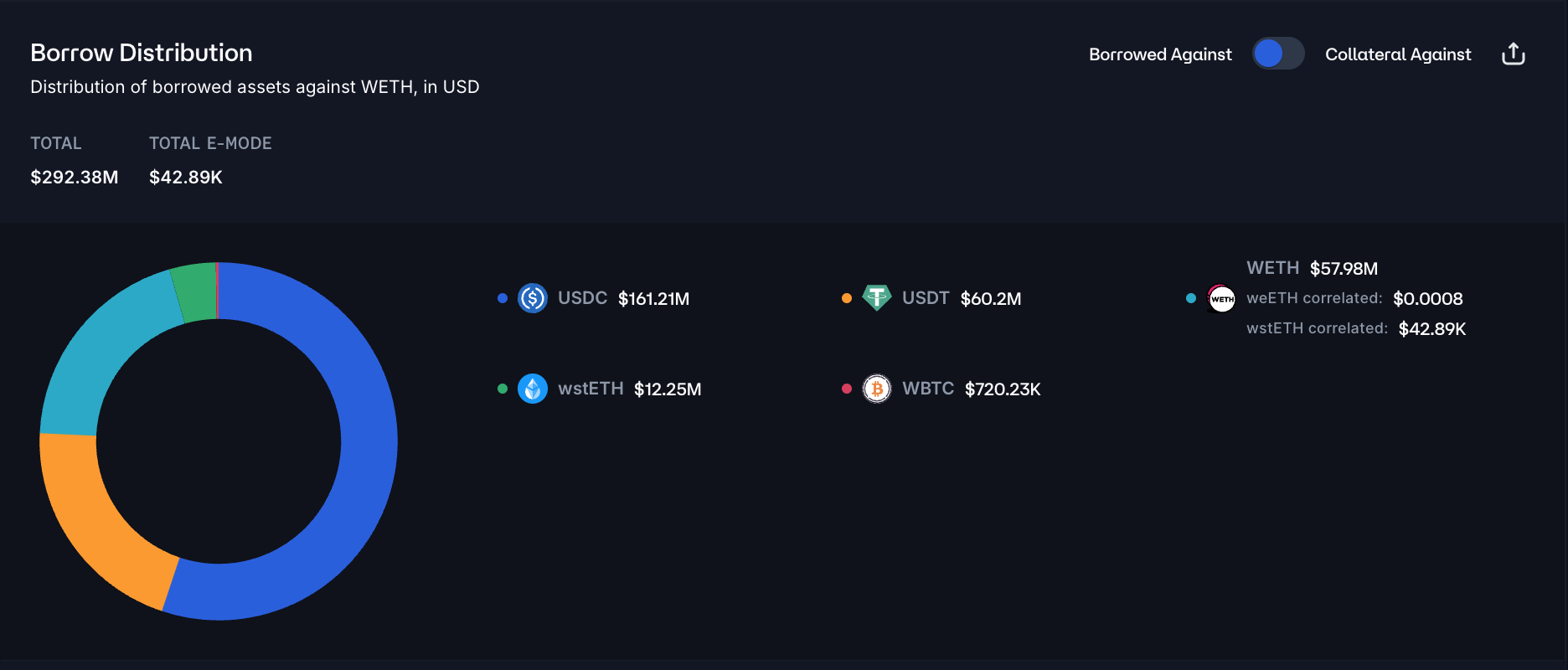Select the Collateral Against label
The image size is (1568, 670).
[x=1398, y=54]
